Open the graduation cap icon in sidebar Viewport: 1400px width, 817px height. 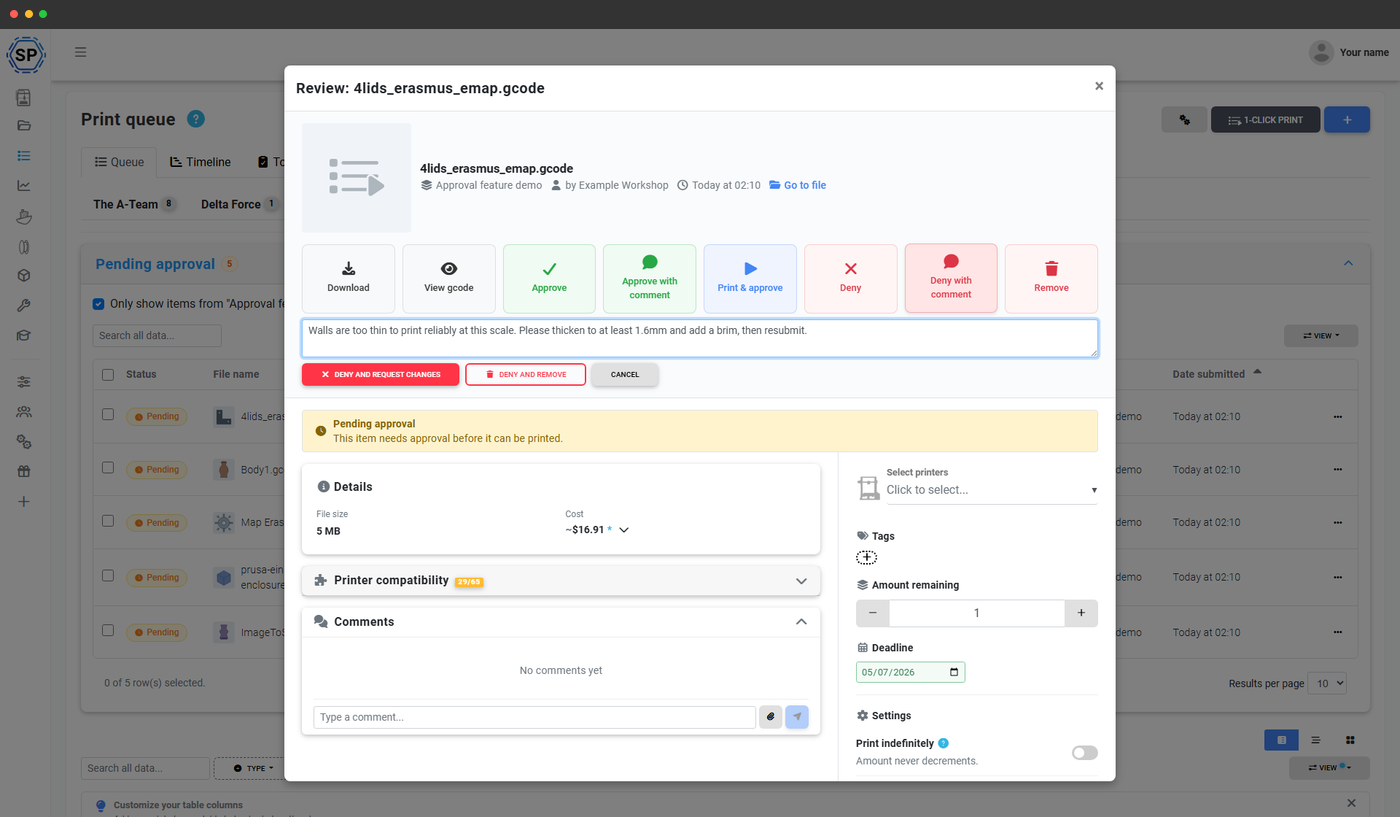pos(24,336)
